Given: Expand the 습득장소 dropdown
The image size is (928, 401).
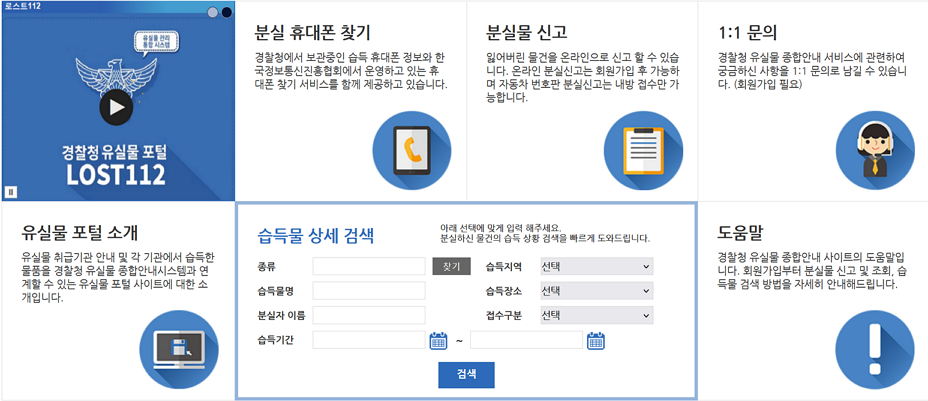Looking at the screenshot, I should tap(597, 290).
